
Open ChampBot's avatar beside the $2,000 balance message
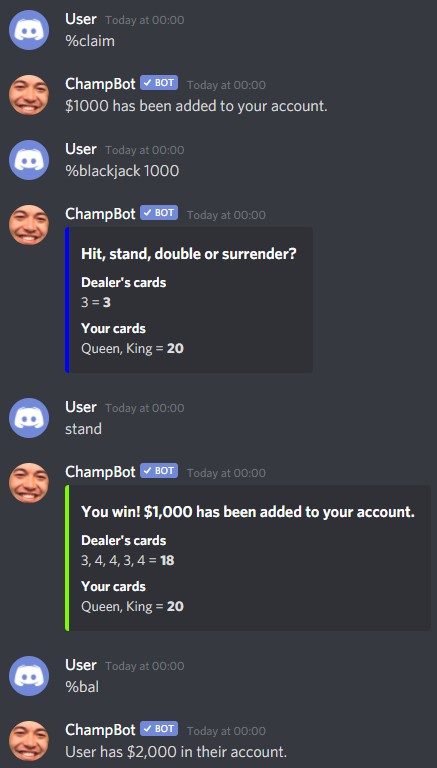[x=29, y=741]
